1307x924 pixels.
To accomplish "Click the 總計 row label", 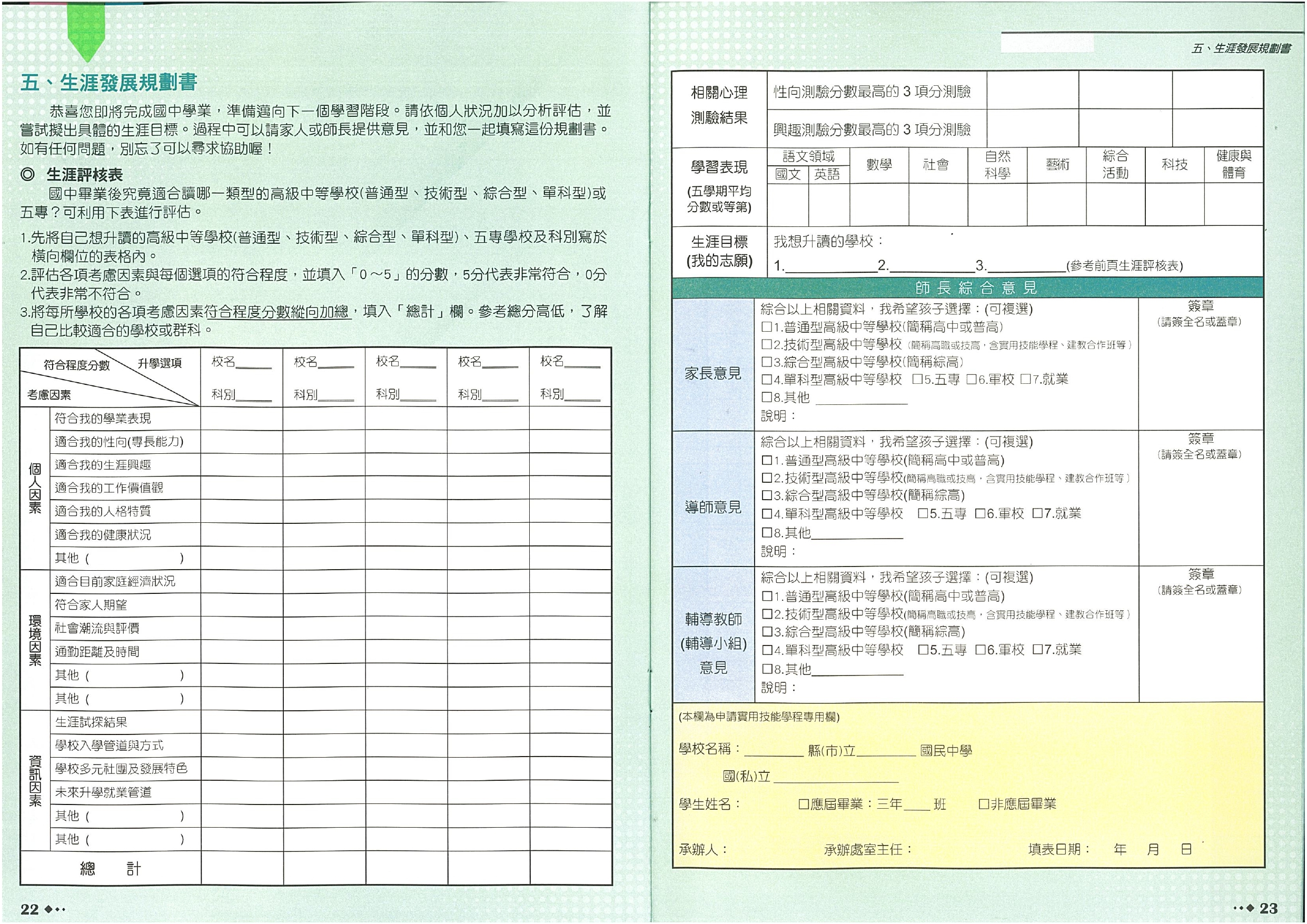I will (x=111, y=869).
